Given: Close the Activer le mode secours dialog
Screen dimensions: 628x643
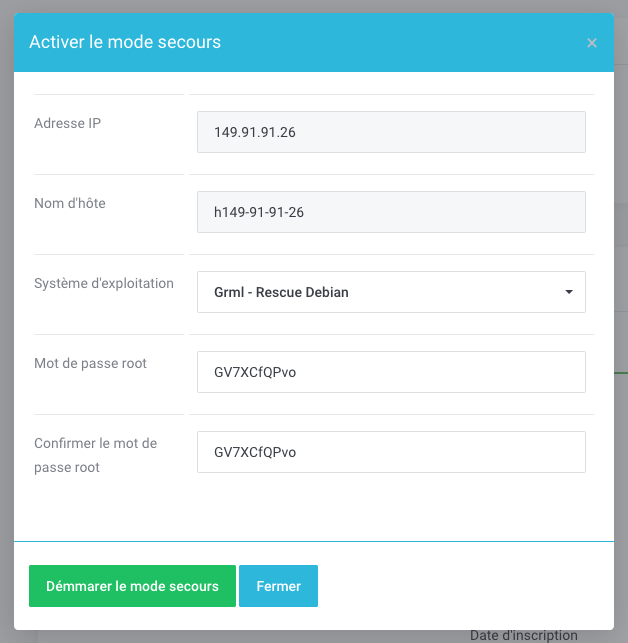Looking at the screenshot, I should pyautogui.click(x=591, y=43).
